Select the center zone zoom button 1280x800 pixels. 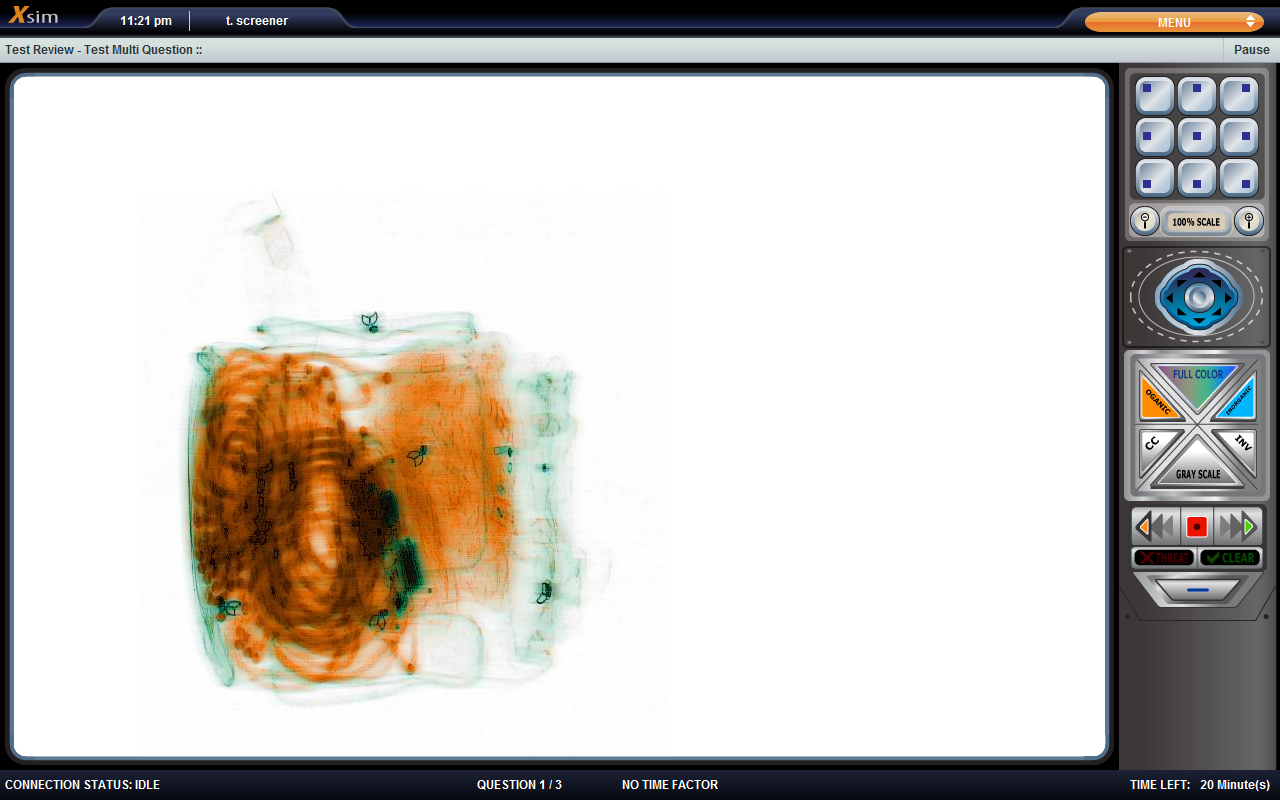tap(1196, 137)
